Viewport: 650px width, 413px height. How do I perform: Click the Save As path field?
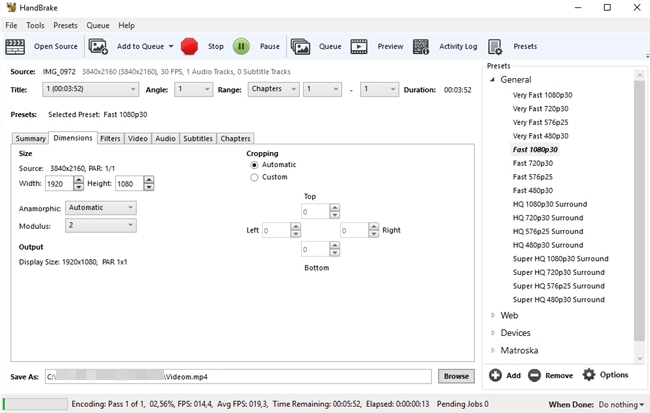pyautogui.click(x=238, y=377)
